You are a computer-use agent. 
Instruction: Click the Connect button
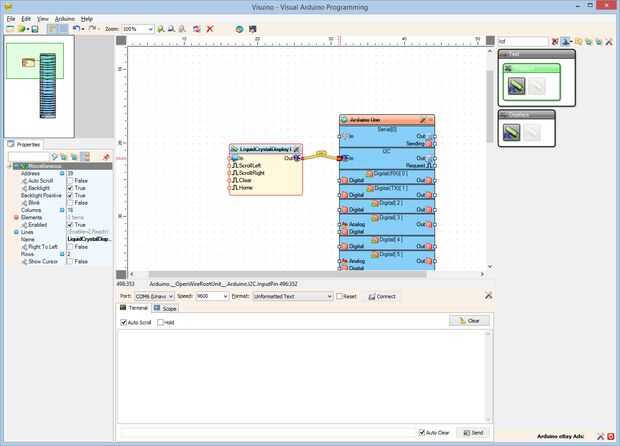pos(382,296)
